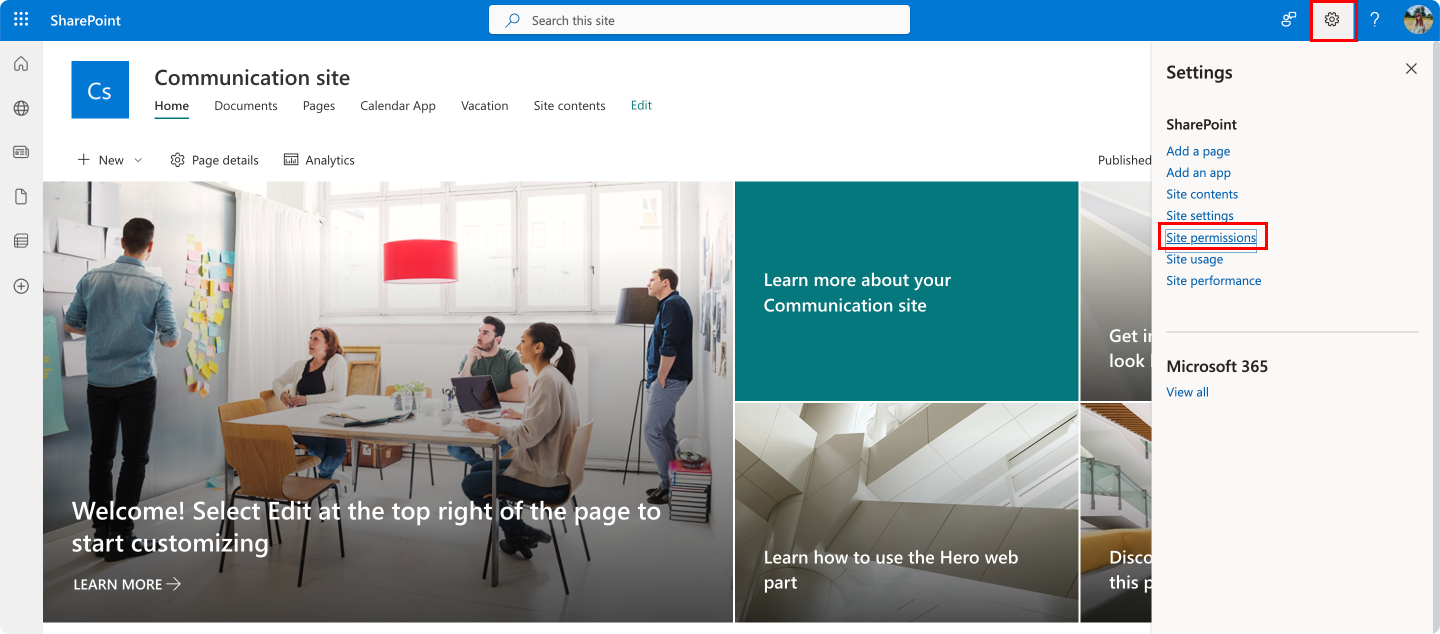1440x634 pixels.
Task: Open the Home icon in left rail
Action: click(x=21, y=65)
